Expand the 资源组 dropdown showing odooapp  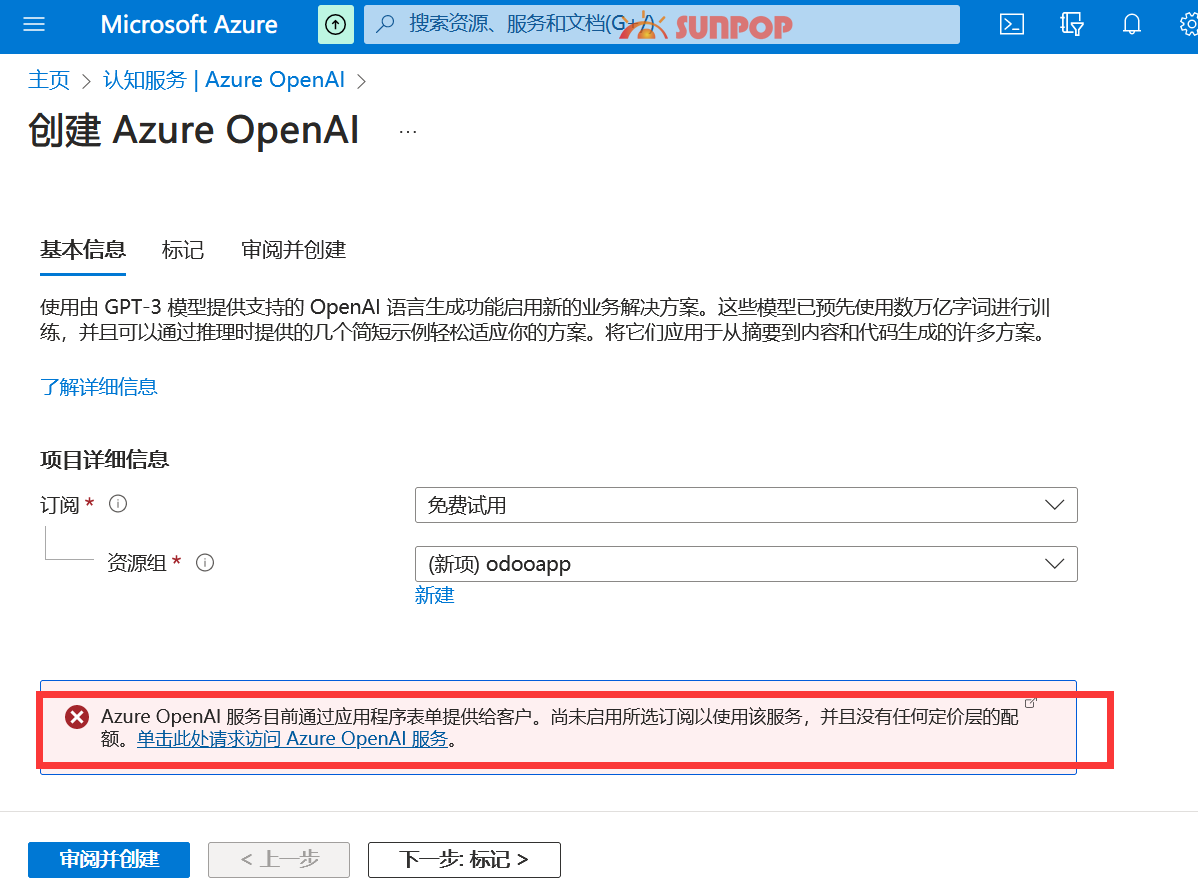click(746, 564)
